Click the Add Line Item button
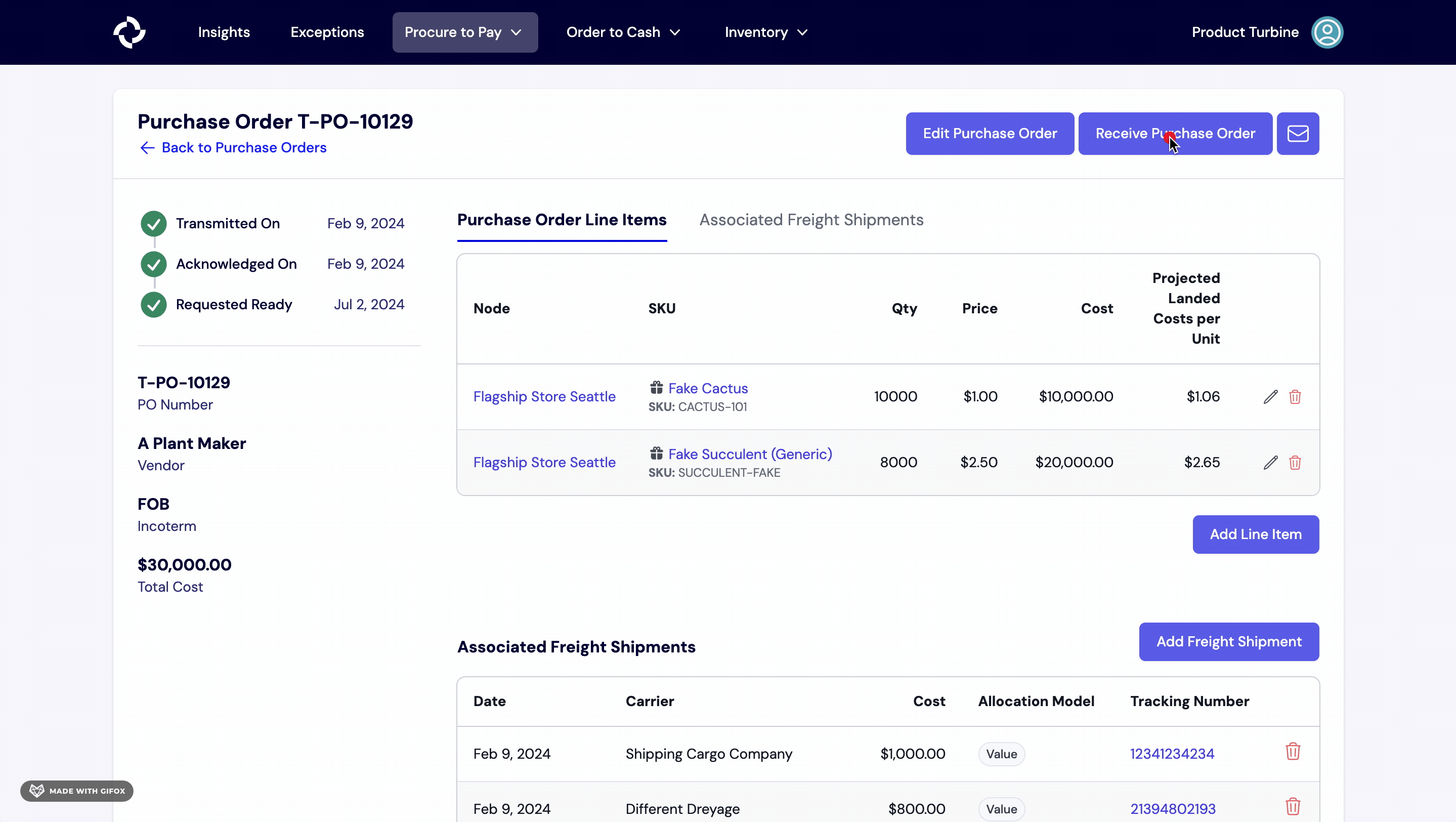The height and width of the screenshot is (822, 1456). tap(1255, 534)
